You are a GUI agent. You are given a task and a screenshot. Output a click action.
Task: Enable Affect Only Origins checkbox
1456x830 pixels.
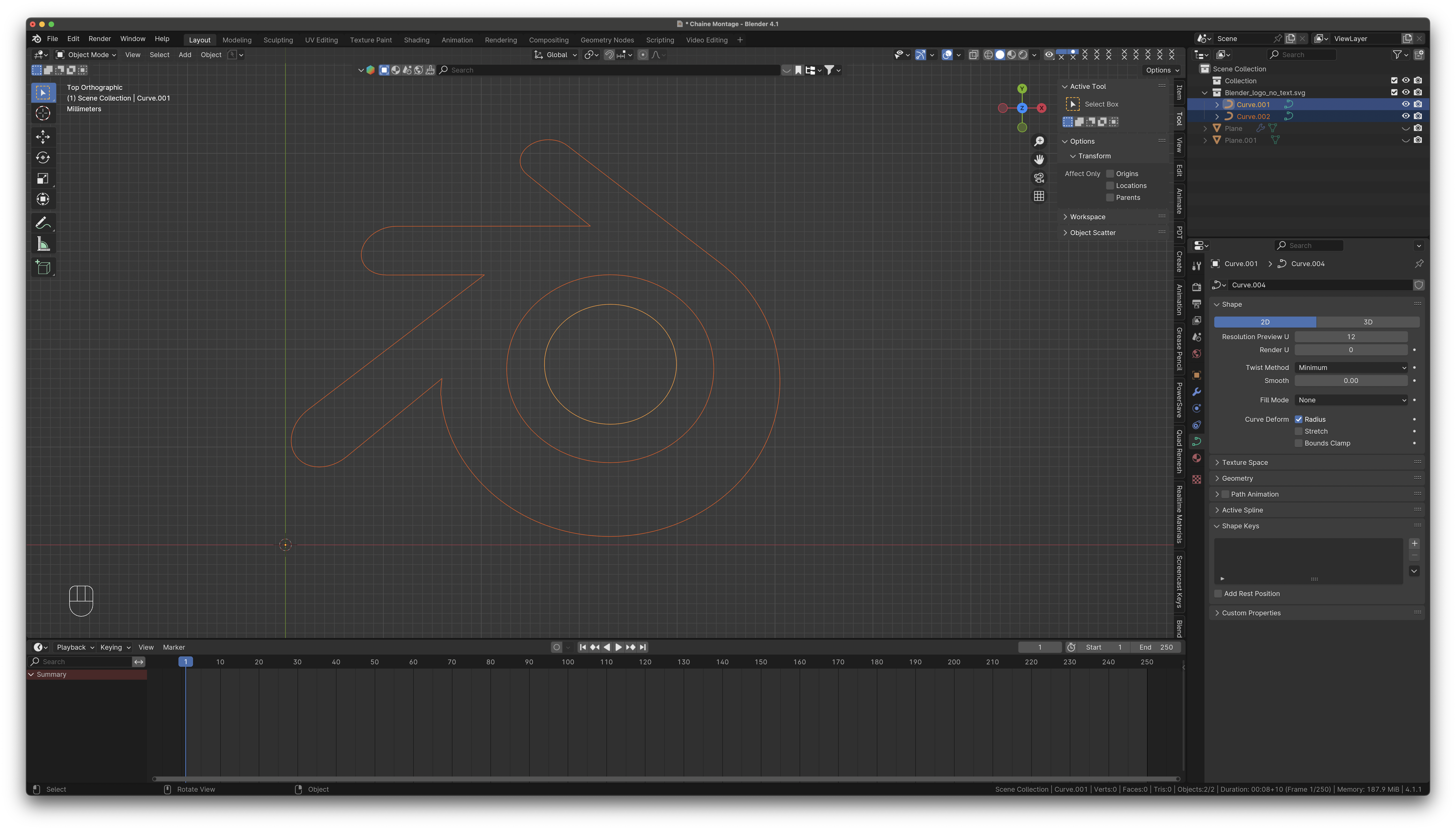click(1109, 174)
